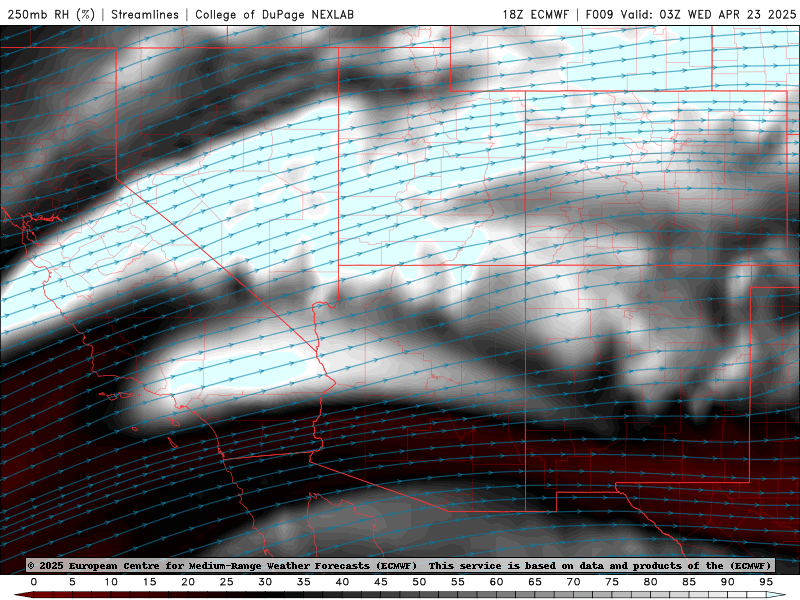Click the "60" label on the color scale
800x600 pixels.
[496, 582]
